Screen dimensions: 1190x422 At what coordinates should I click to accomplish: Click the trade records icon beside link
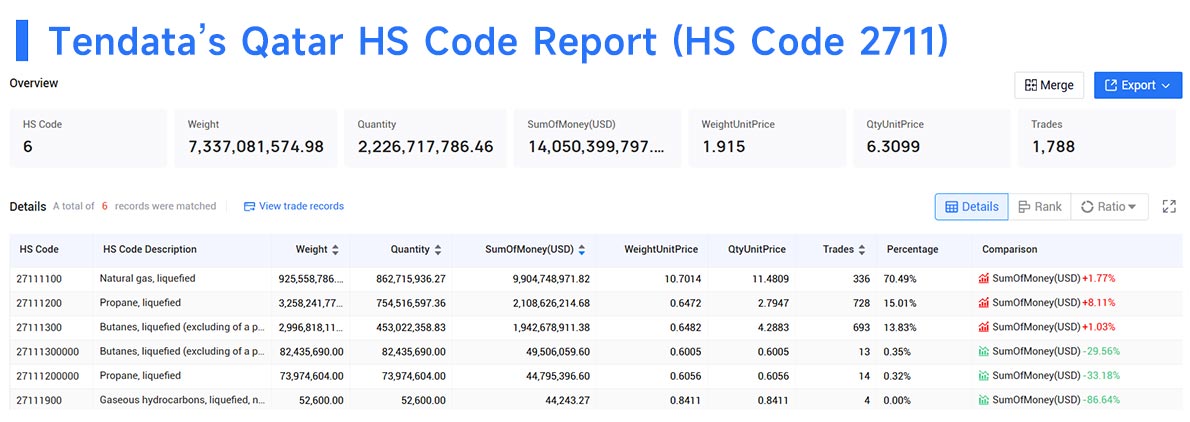(x=249, y=206)
